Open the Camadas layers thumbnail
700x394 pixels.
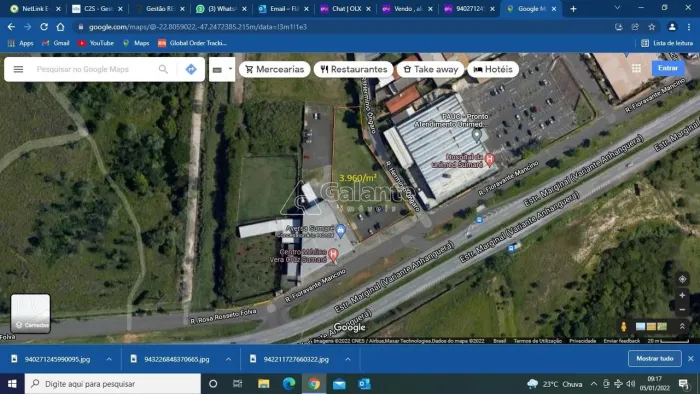[x=30, y=313]
